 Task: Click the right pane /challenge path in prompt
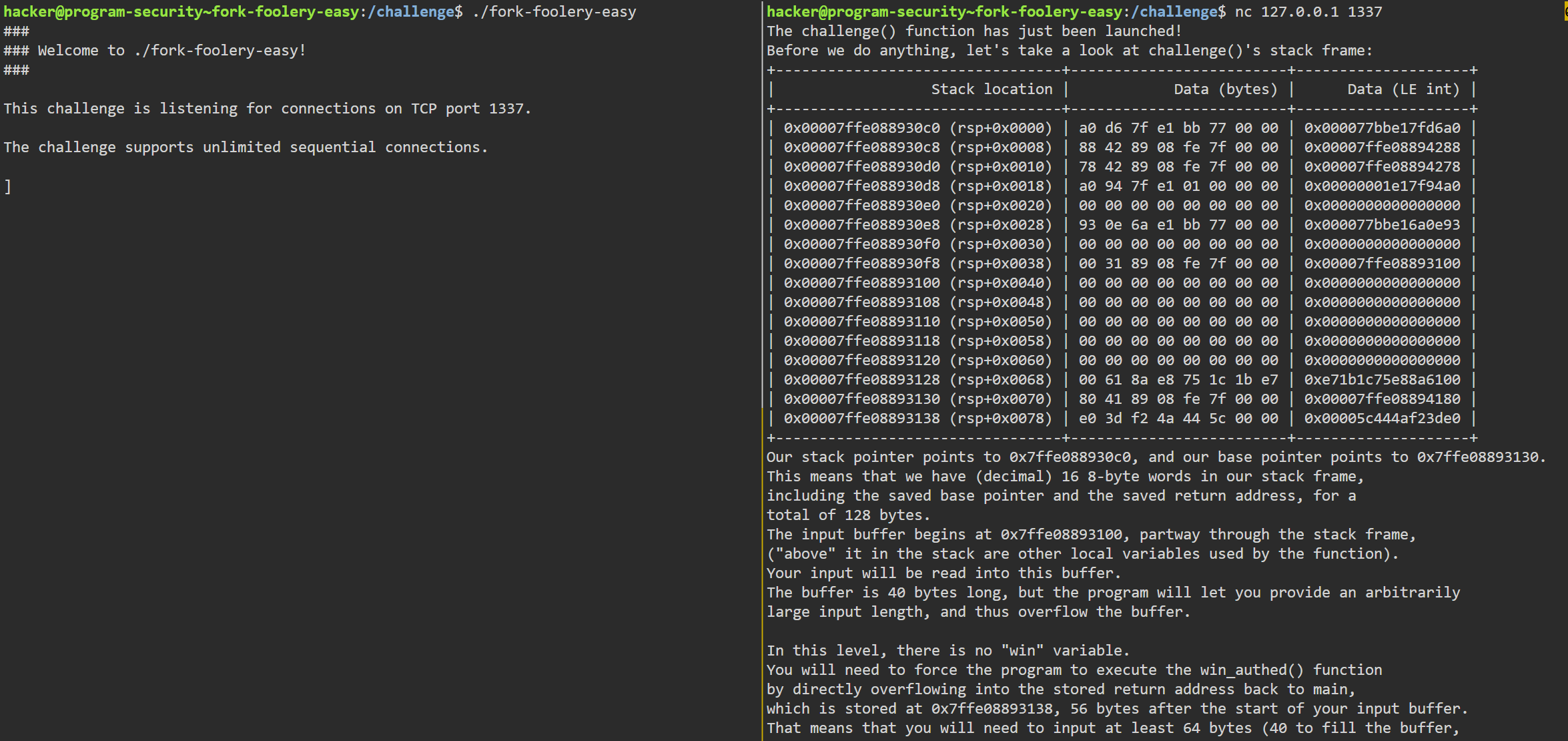[1178, 12]
